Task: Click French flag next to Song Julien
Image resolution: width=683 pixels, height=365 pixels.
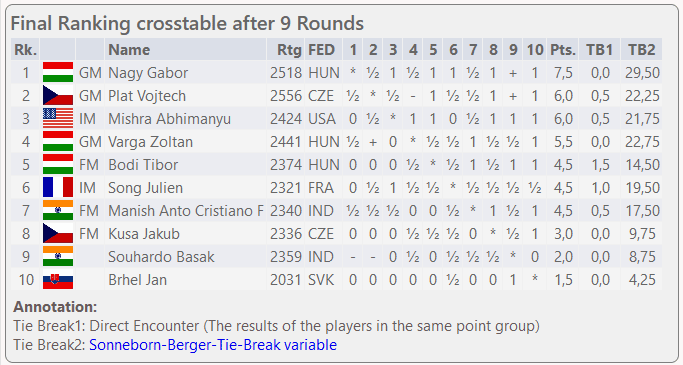Action: tap(58, 187)
